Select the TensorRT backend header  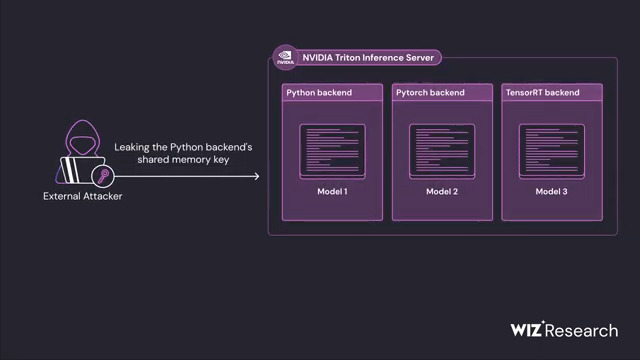pyautogui.click(x=552, y=93)
